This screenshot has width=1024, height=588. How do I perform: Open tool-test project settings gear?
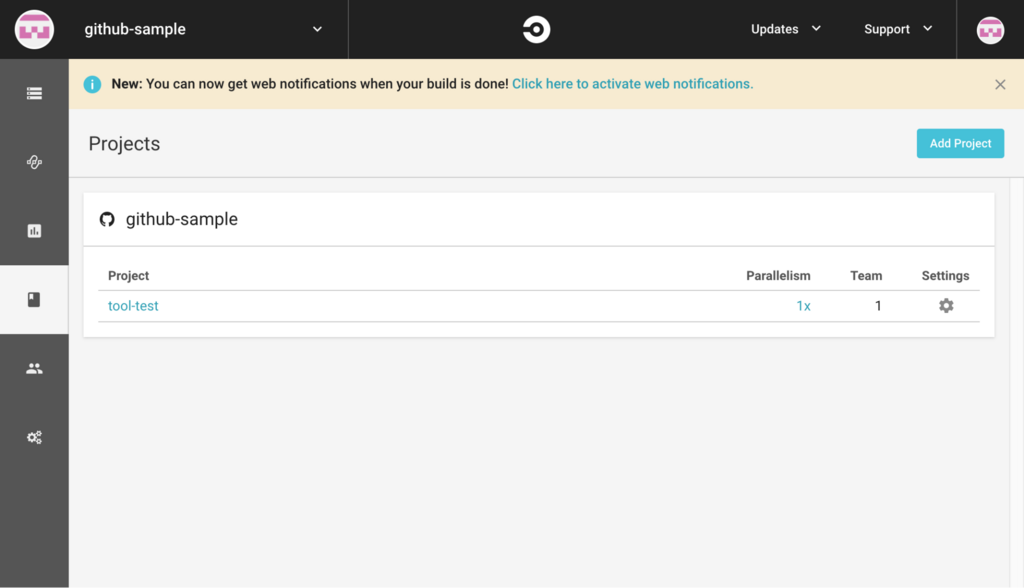tap(946, 305)
